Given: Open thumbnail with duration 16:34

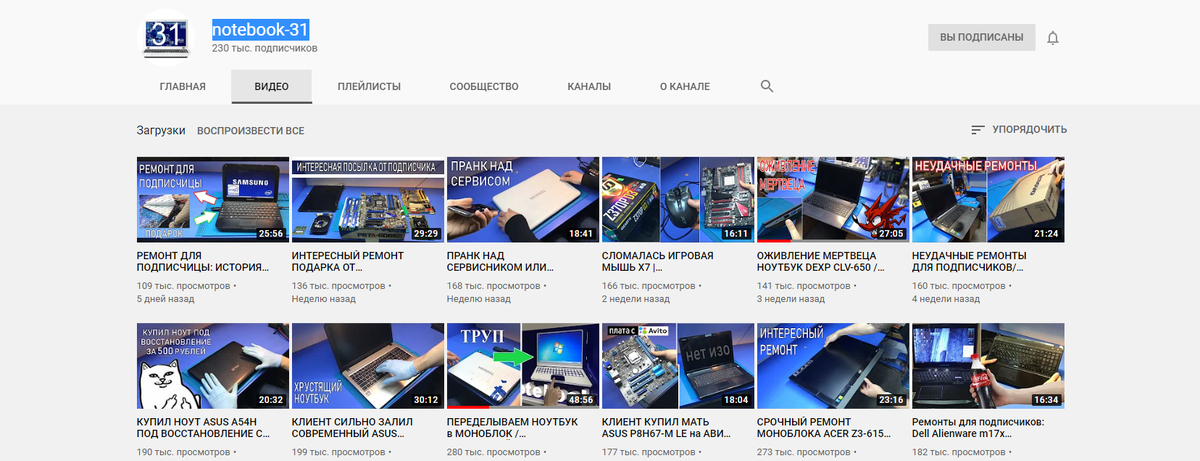Looking at the screenshot, I should point(988,366).
